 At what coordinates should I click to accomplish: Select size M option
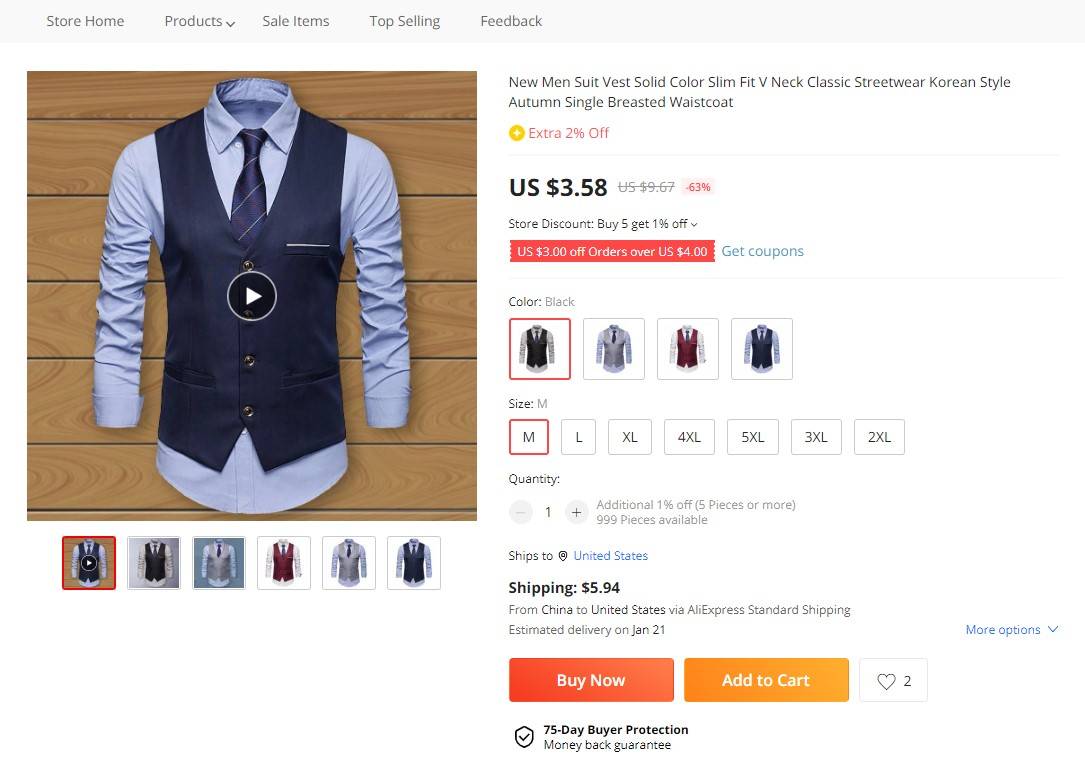[x=528, y=437]
